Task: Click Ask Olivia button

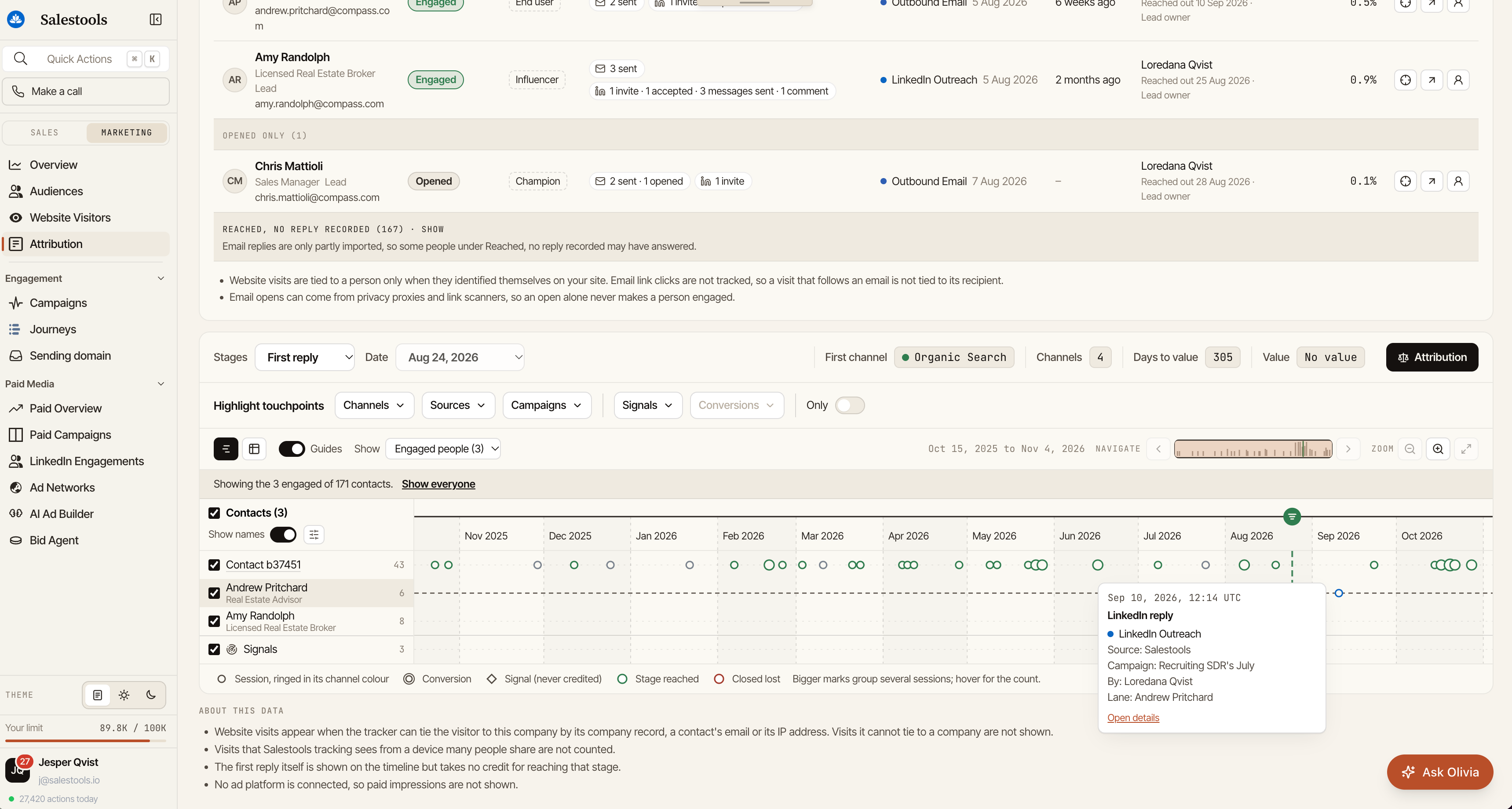Action: coord(1440,772)
